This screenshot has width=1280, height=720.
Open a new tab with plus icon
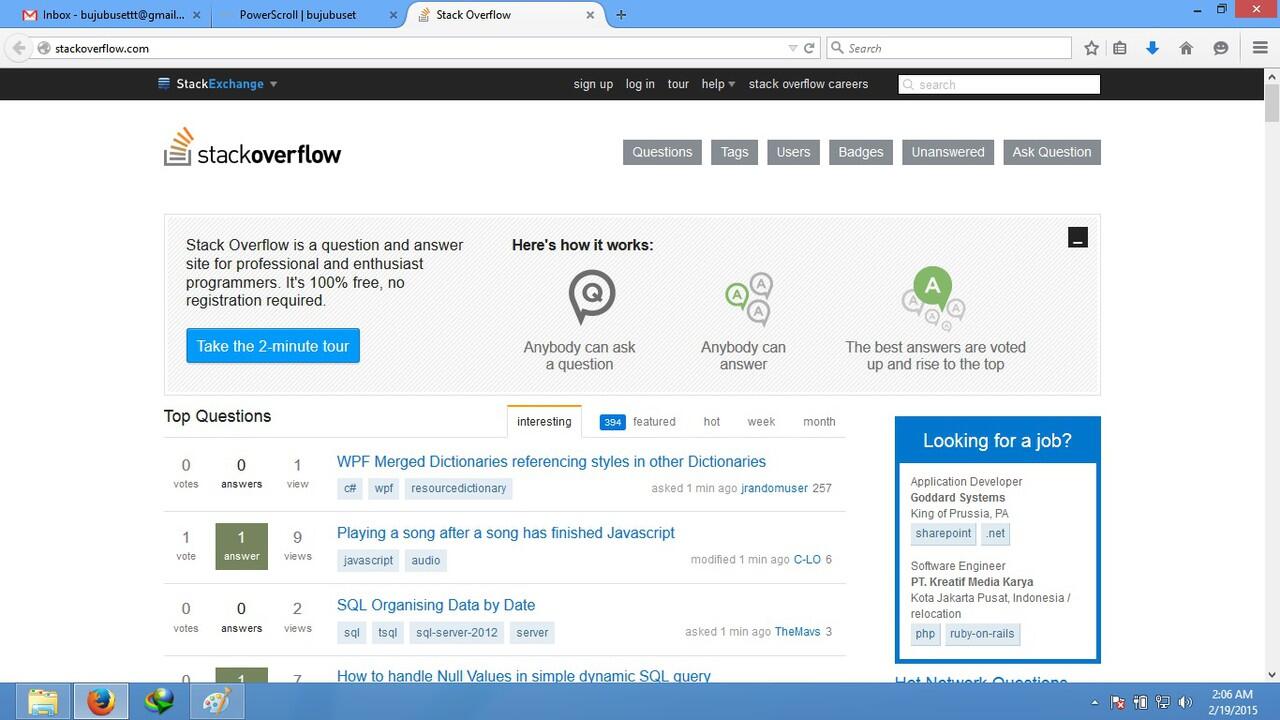click(621, 15)
